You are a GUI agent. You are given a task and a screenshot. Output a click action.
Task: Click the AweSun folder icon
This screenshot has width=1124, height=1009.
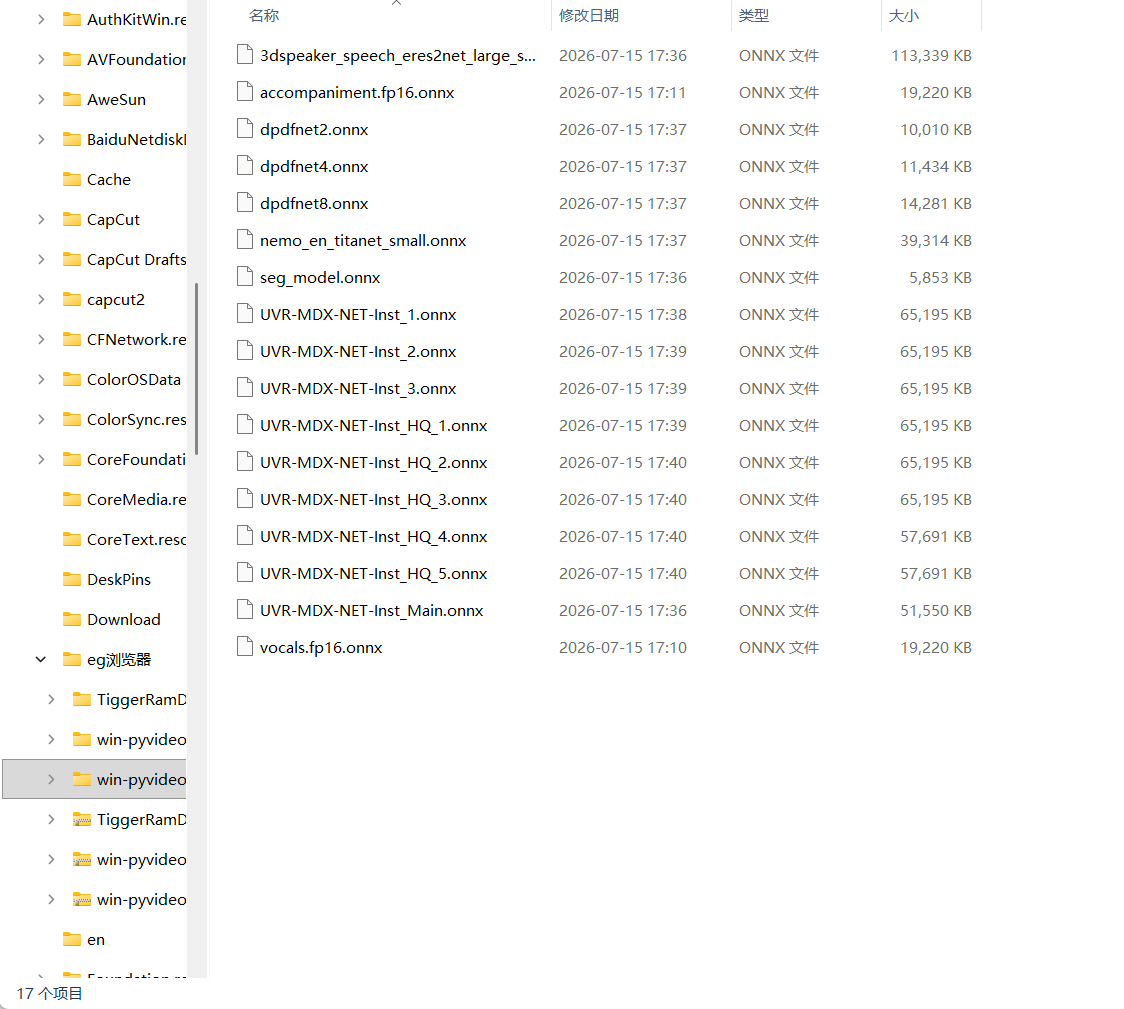coord(72,100)
